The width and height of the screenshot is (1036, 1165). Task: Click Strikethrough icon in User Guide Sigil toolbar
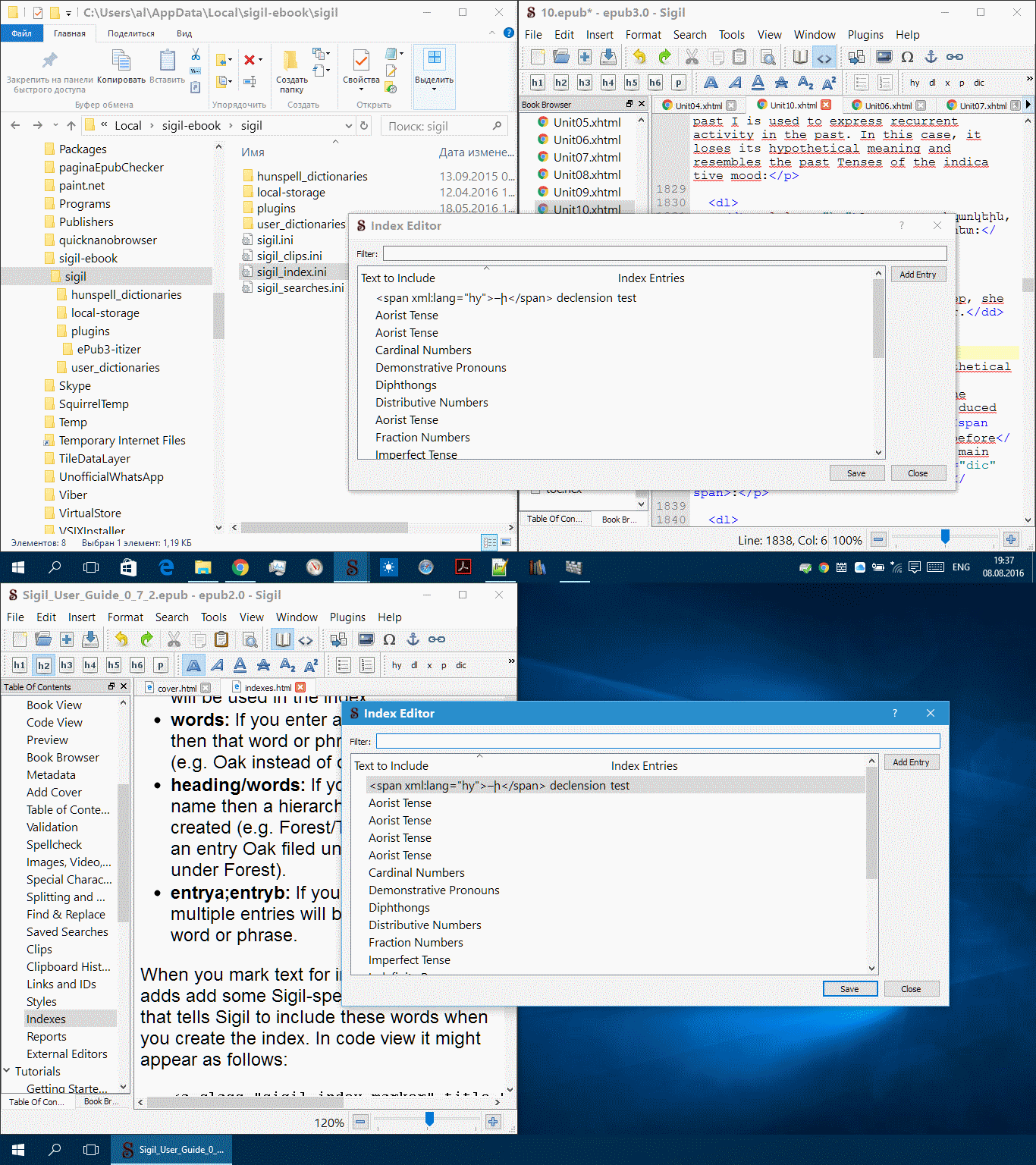point(263,665)
